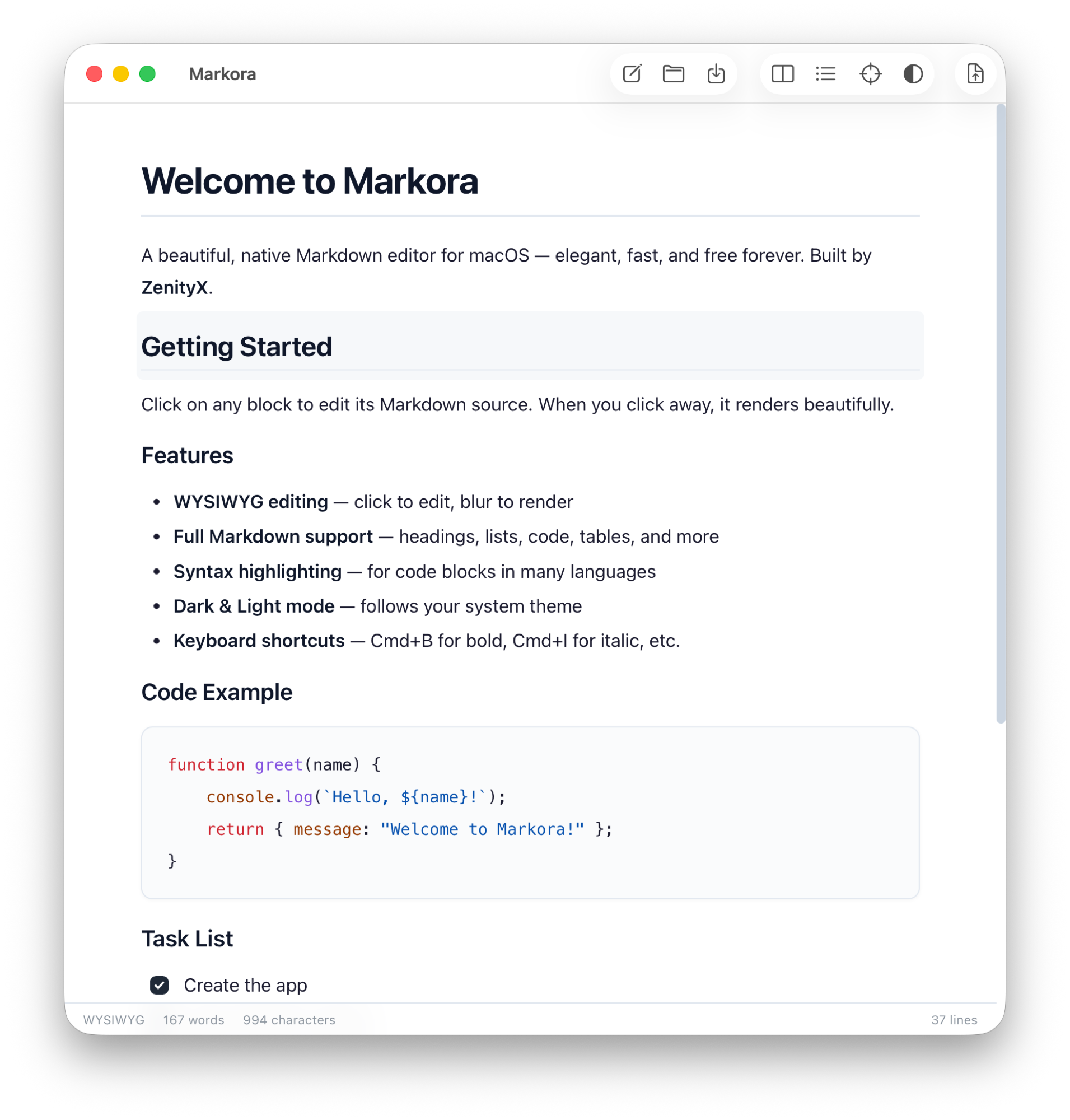Screen dimensions: 1070x1120
Task: Click the 'console.log' code line
Action: point(356,797)
